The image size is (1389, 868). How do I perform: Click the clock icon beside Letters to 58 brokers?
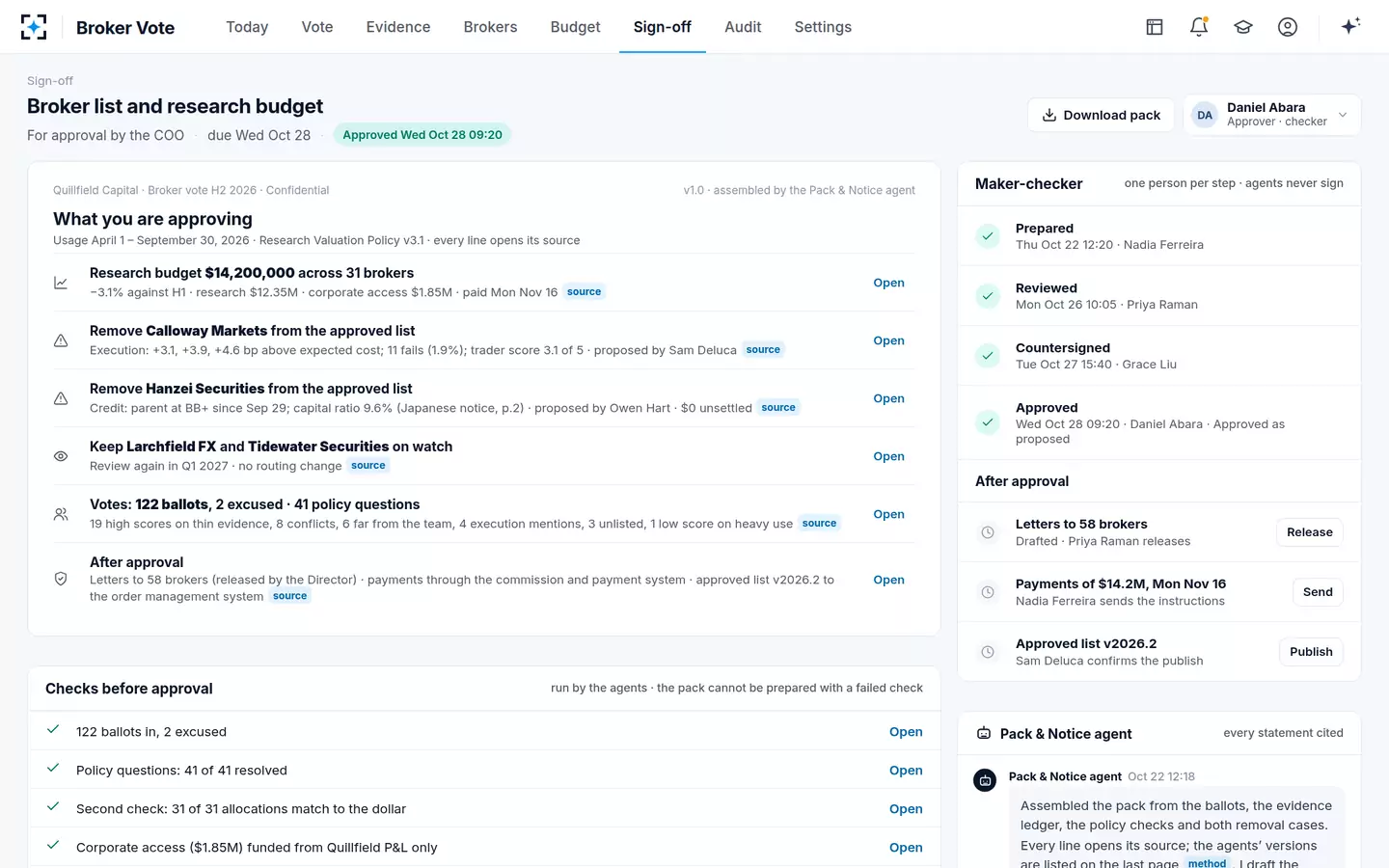click(x=988, y=532)
